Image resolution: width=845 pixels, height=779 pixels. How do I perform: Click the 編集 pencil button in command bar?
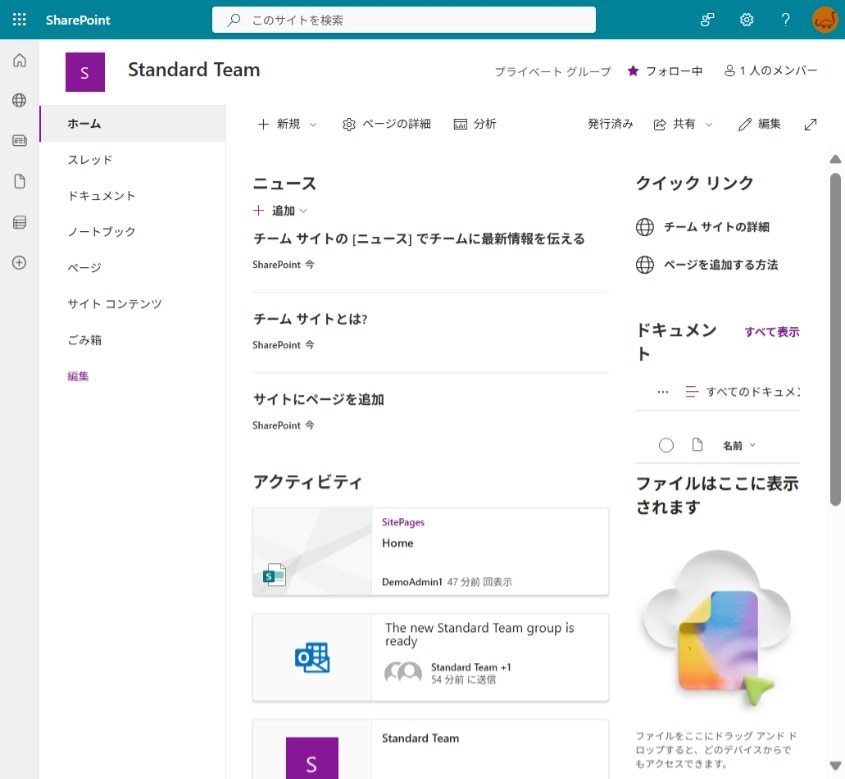click(x=759, y=124)
